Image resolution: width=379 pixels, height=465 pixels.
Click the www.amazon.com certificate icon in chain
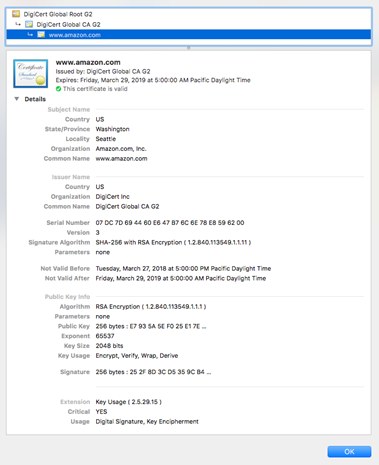pyautogui.click(x=41, y=35)
